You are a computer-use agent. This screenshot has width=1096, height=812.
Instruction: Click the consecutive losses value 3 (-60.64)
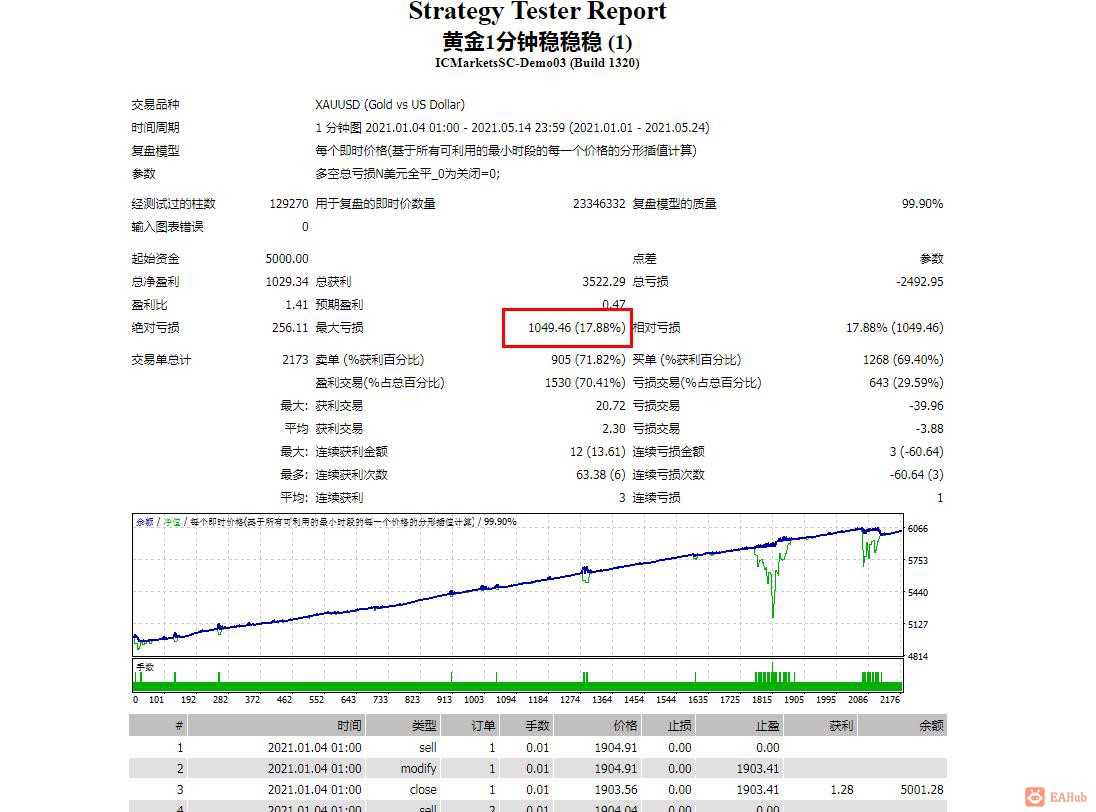(x=916, y=453)
